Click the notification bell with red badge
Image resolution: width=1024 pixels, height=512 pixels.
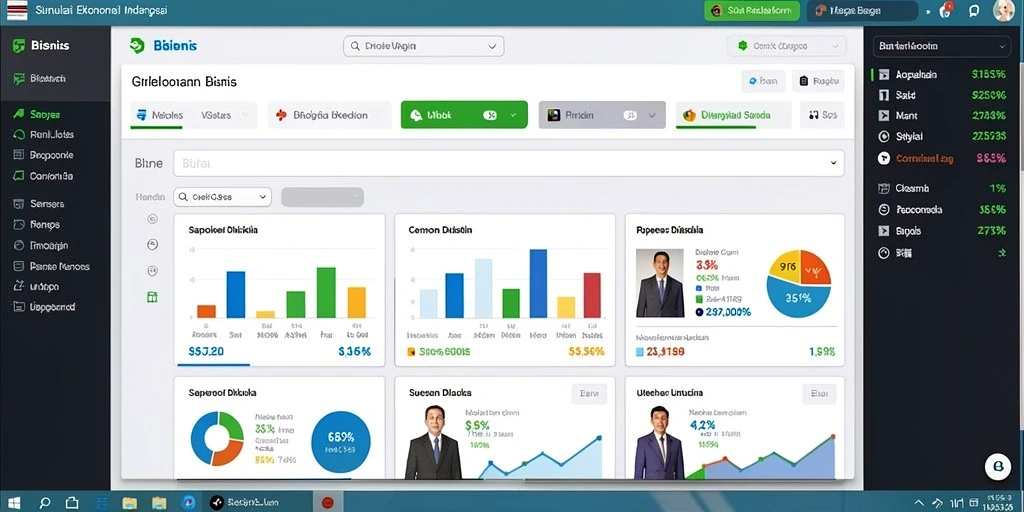(x=946, y=10)
